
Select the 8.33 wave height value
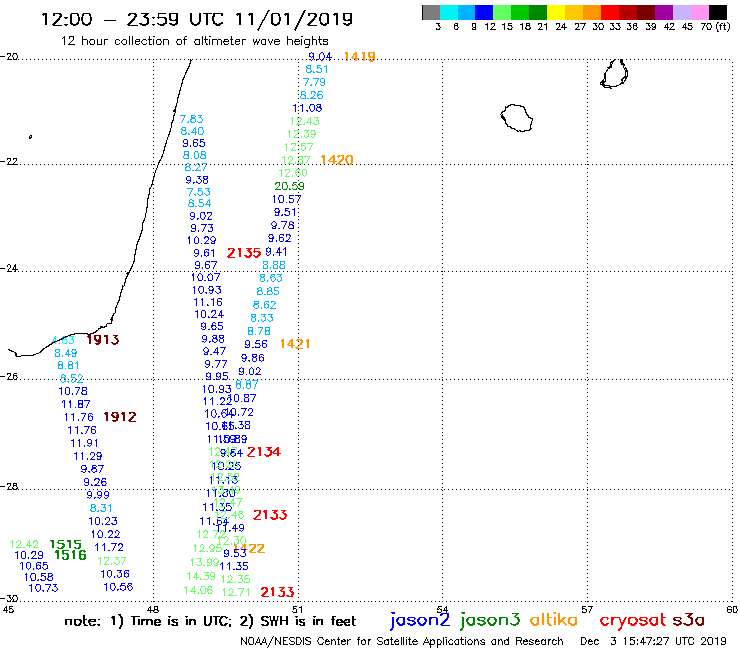coord(261,318)
